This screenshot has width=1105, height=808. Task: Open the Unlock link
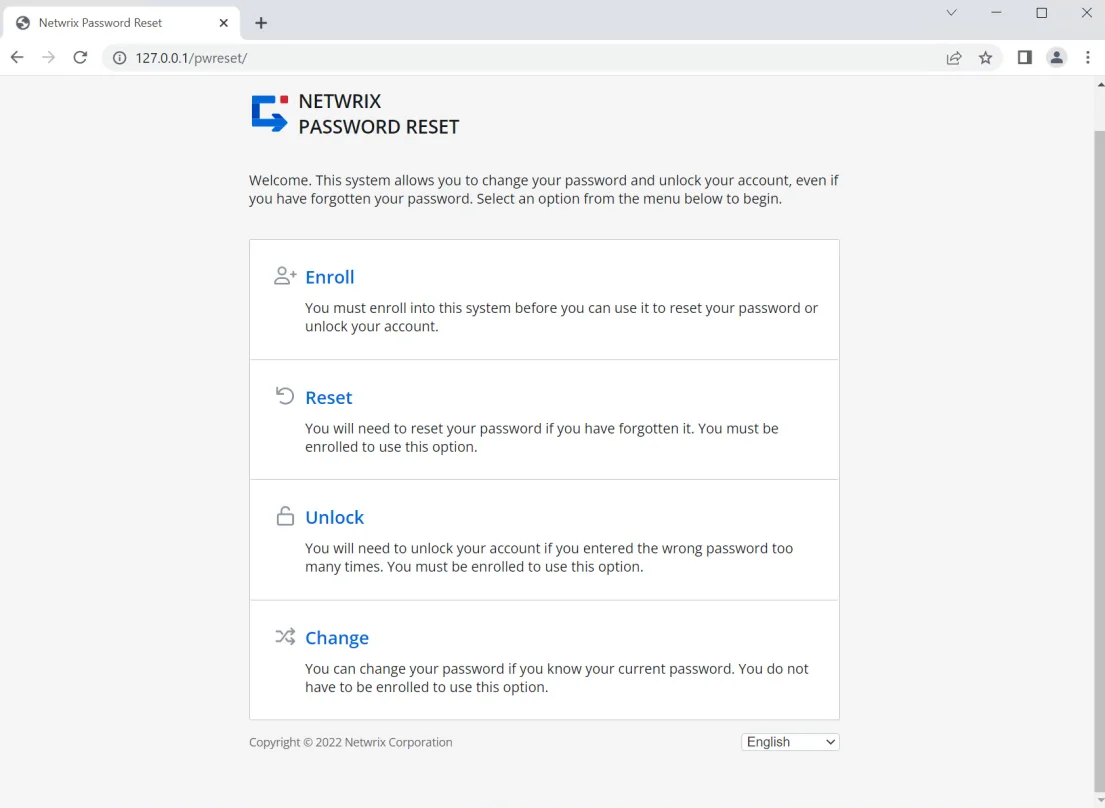(x=335, y=517)
